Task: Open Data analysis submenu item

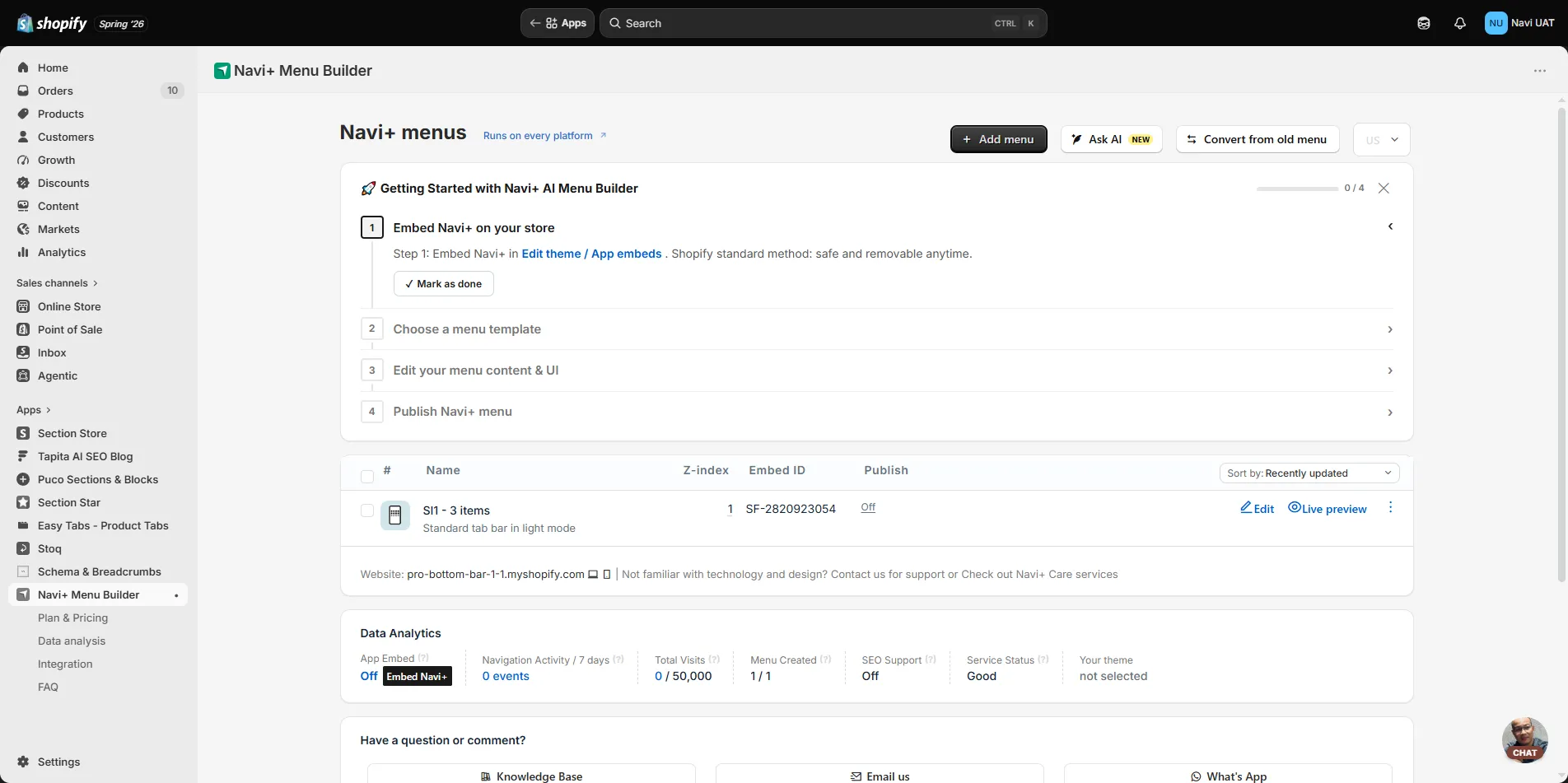Action: coord(72,641)
